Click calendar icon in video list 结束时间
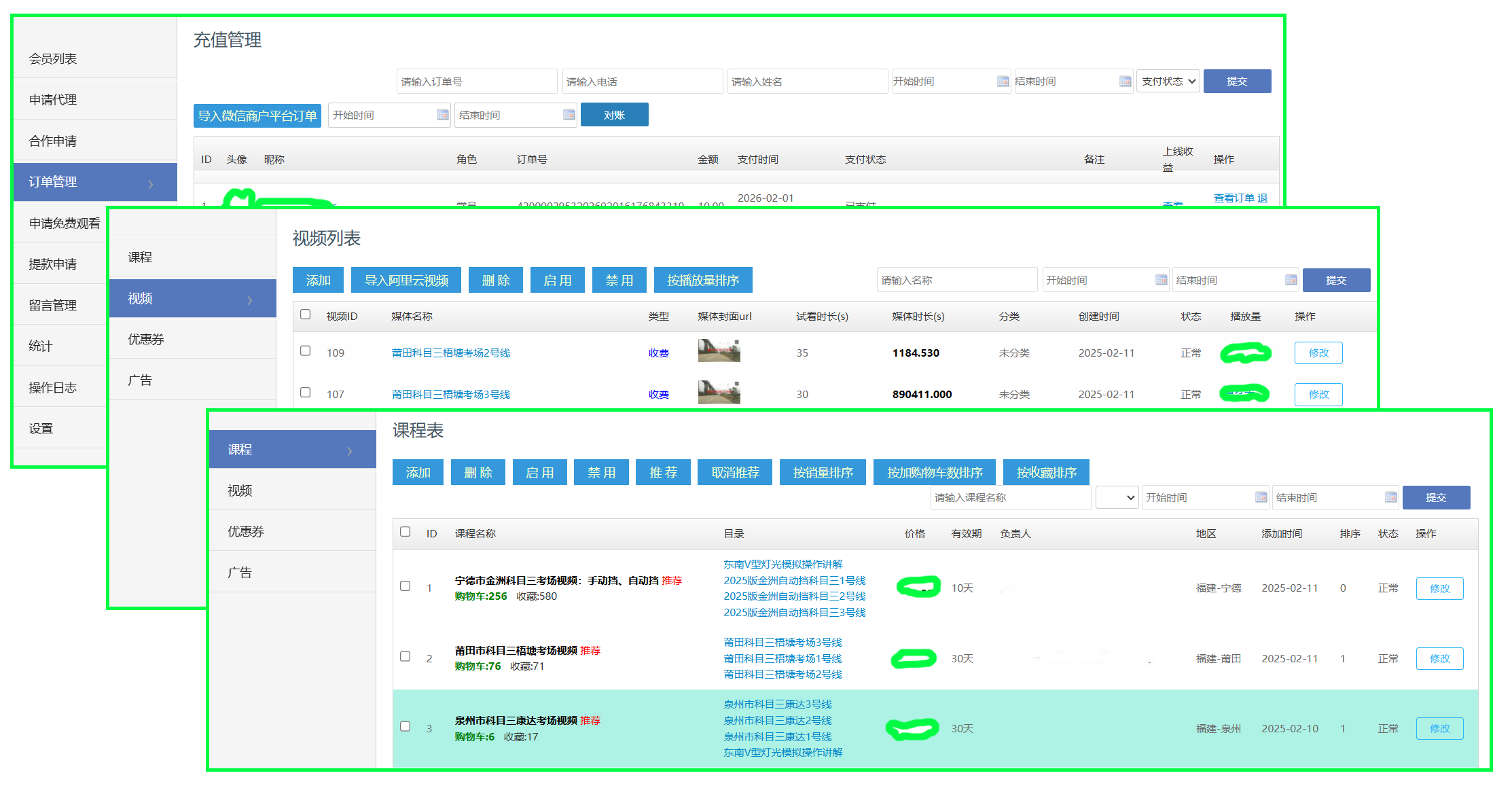1512x788 pixels. pyautogui.click(x=1291, y=280)
